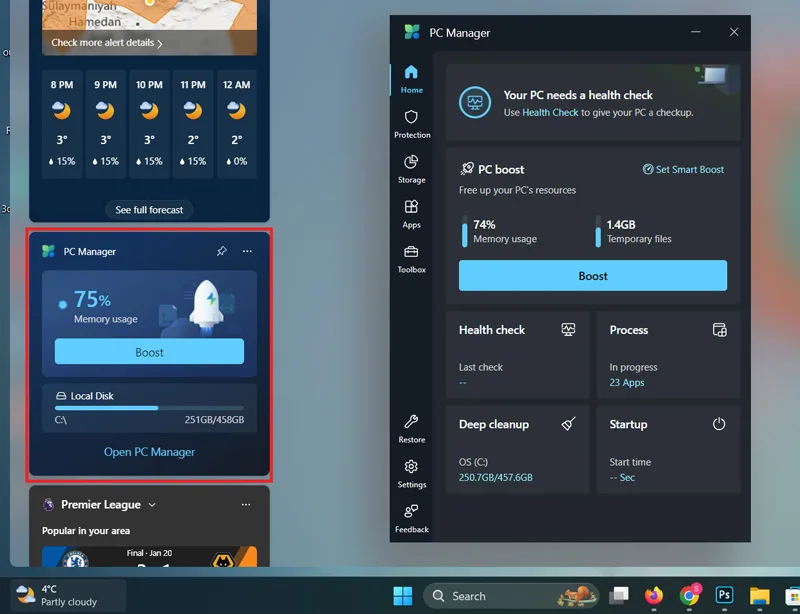Open Photoshop from the taskbar

(724, 595)
